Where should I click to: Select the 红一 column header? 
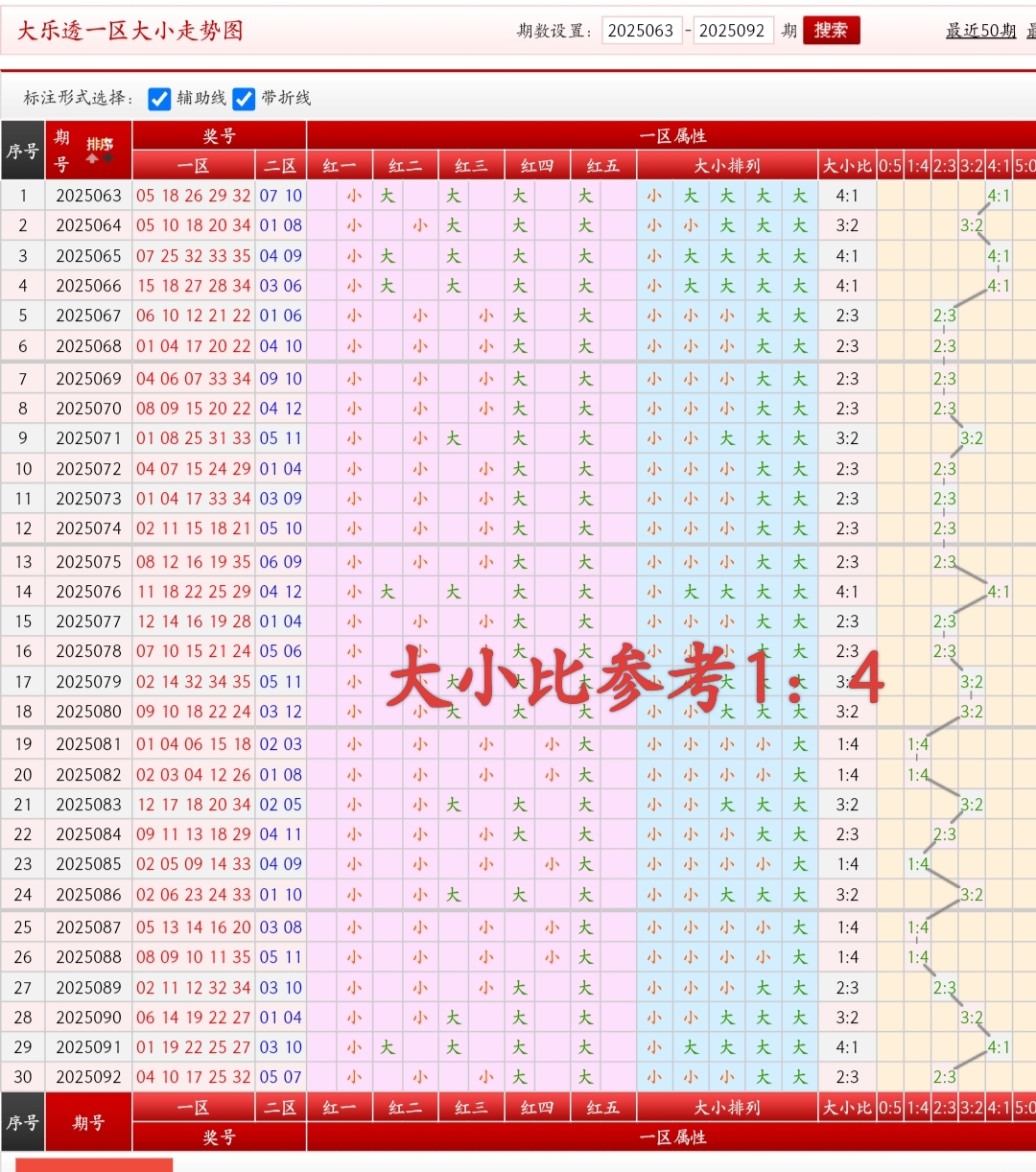338,165
